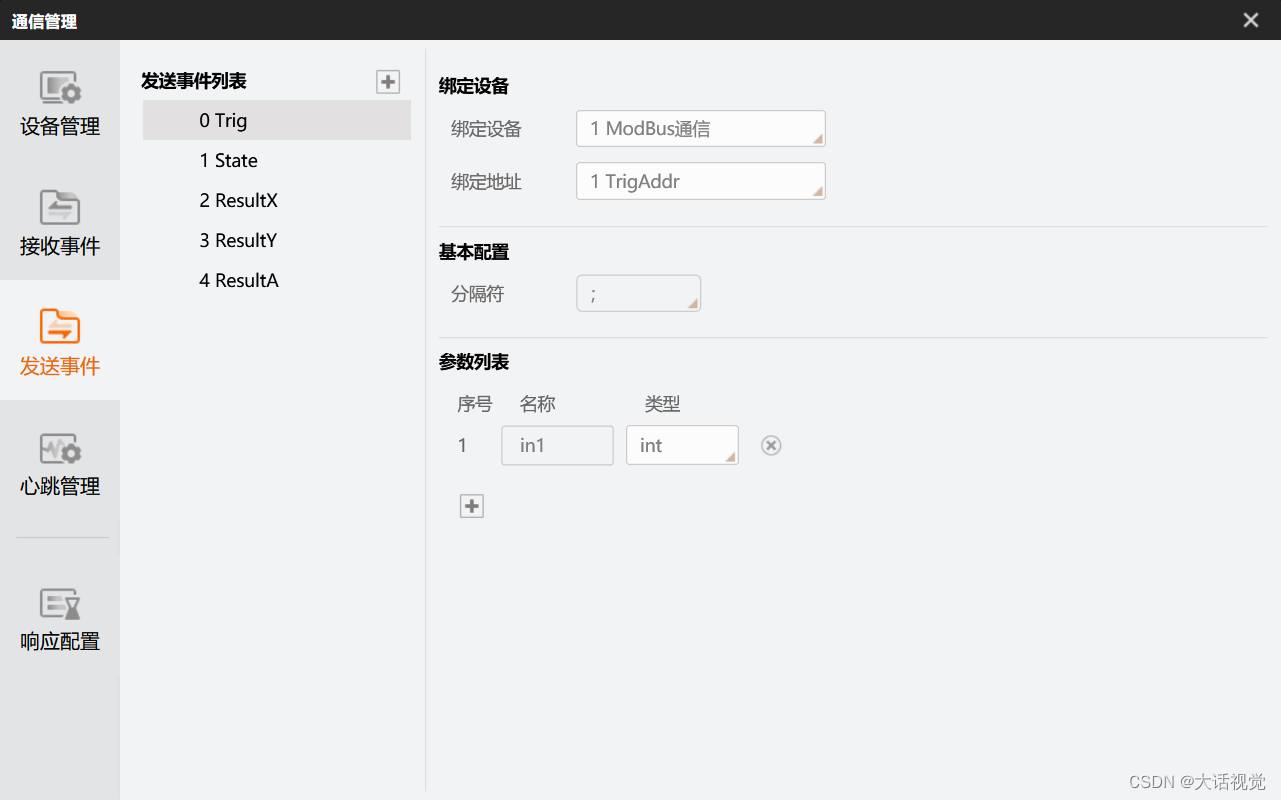Open the 绑定地址 dropdown showing TrigAddr
Image resolution: width=1281 pixels, height=800 pixels.
click(701, 181)
